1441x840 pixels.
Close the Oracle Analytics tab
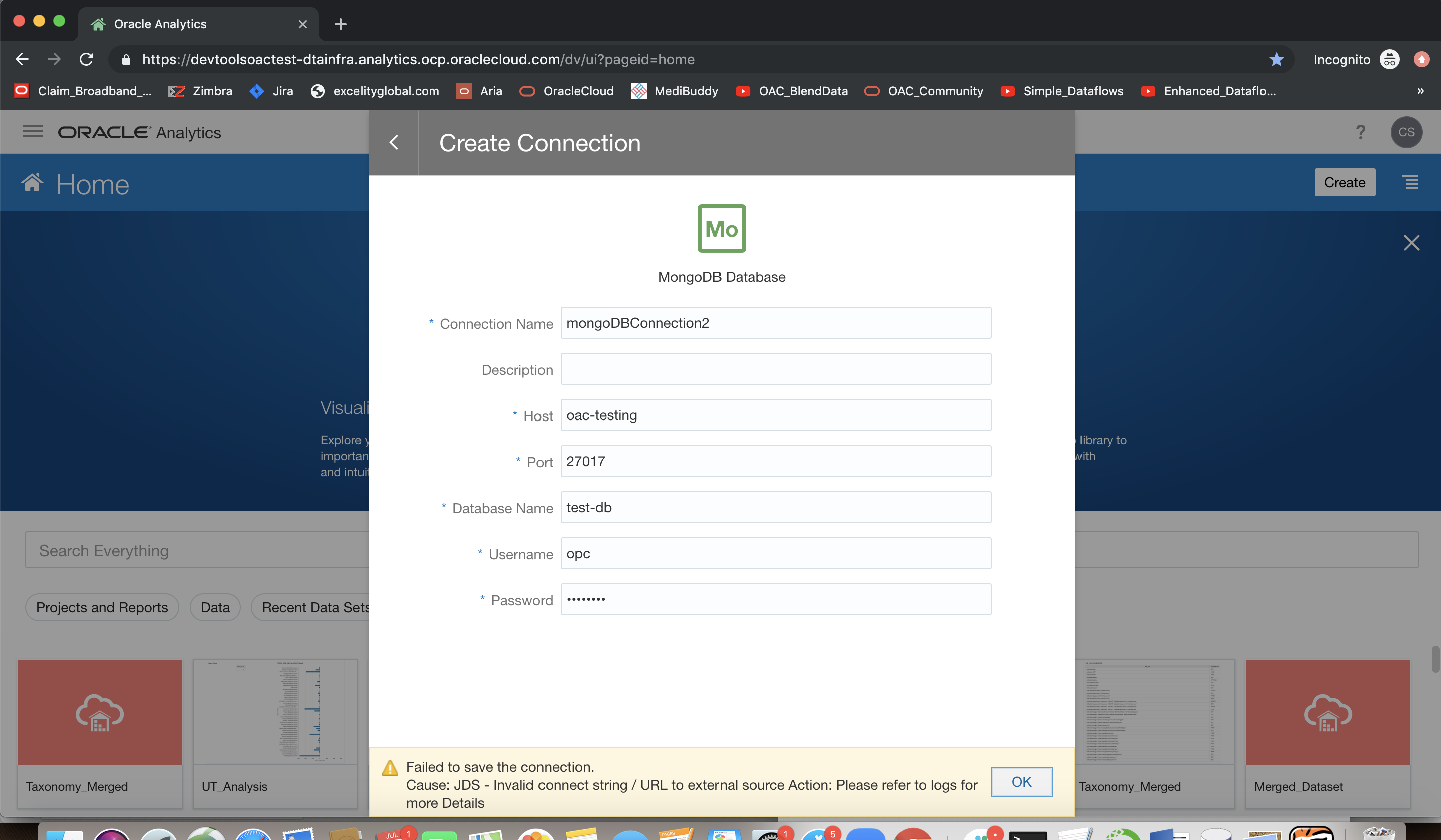point(302,24)
